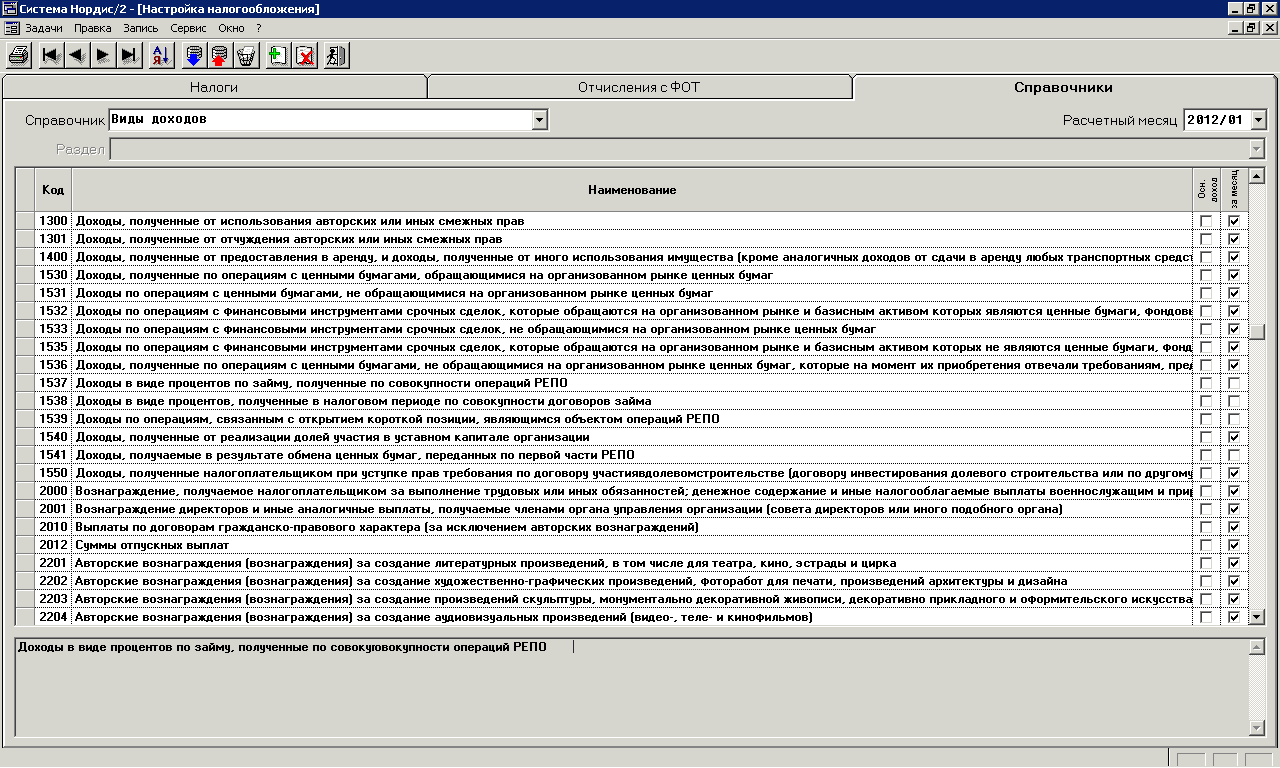The image size is (1280, 768).
Task: Add a new record with green plus icon
Action: (x=278, y=55)
